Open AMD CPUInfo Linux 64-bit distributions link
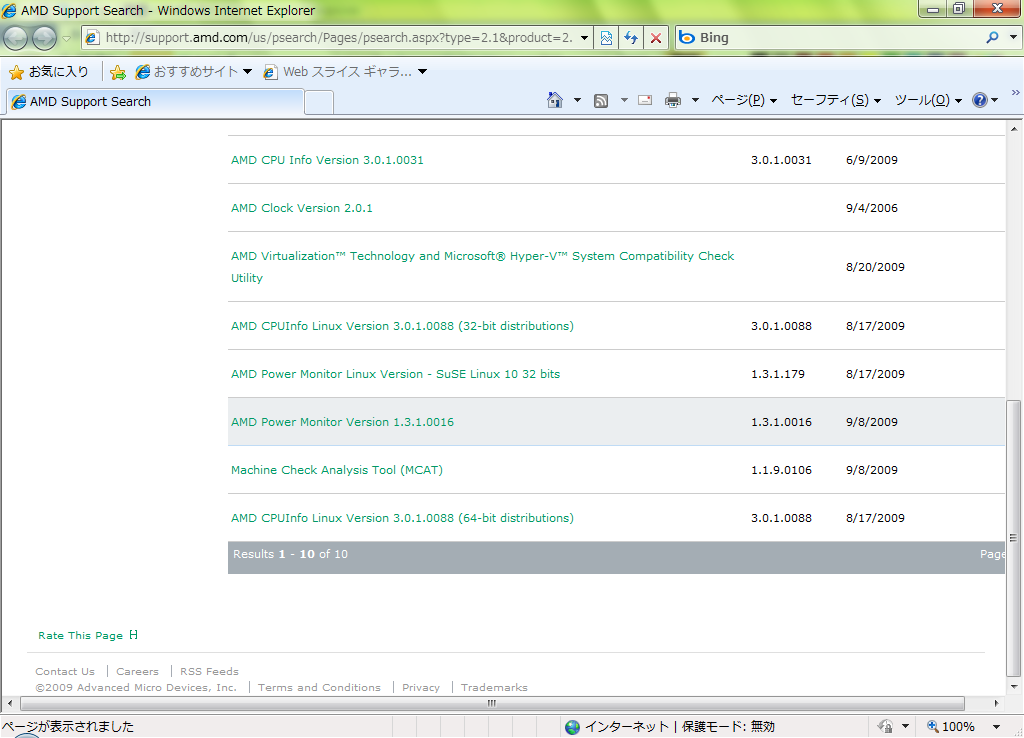This screenshot has height=738, width=1024. pyautogui.click(x=402, y=518)
